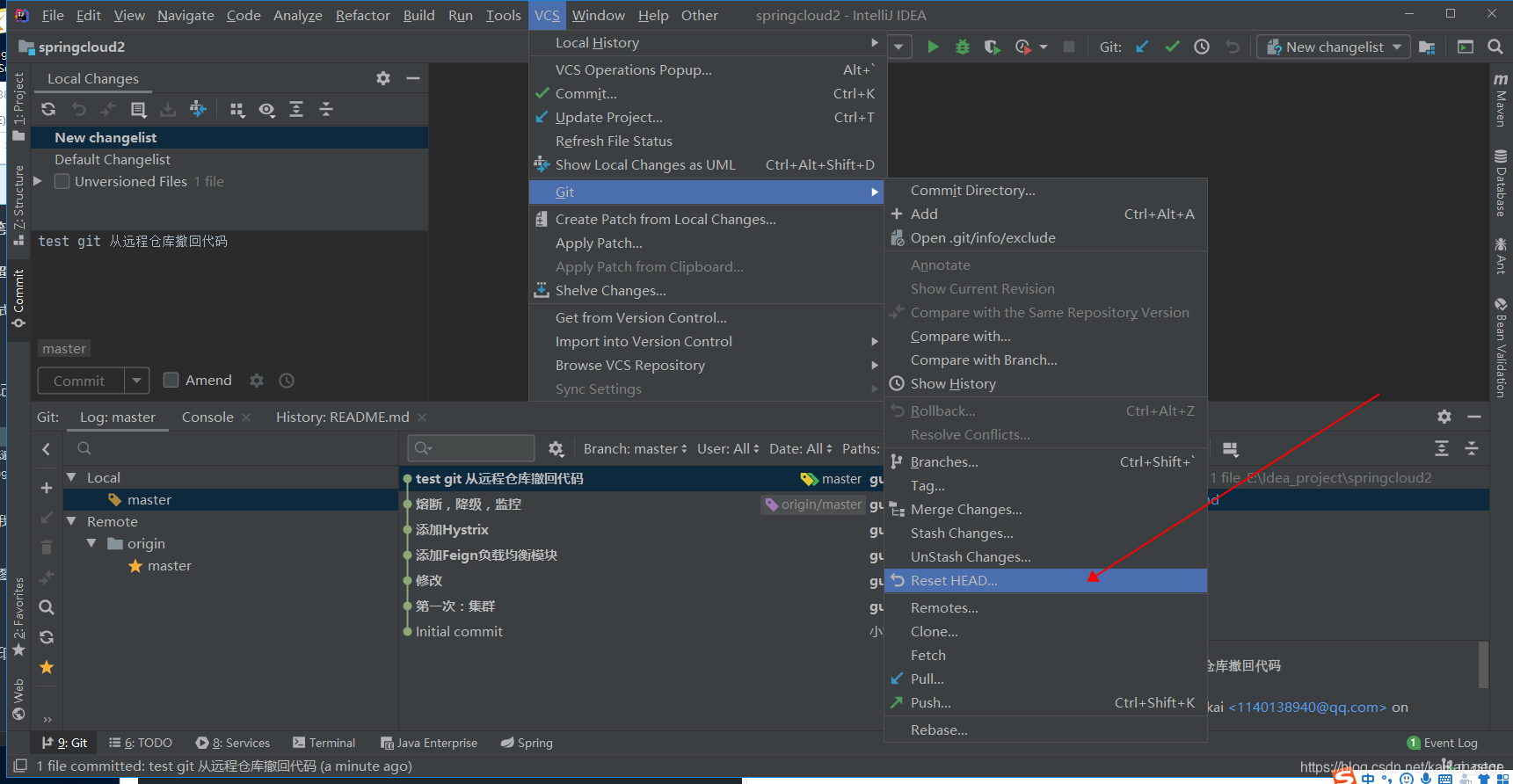Screen dimensions: 1513x784
Task: Switch to History: README.md tab
Action: (342, 417)
